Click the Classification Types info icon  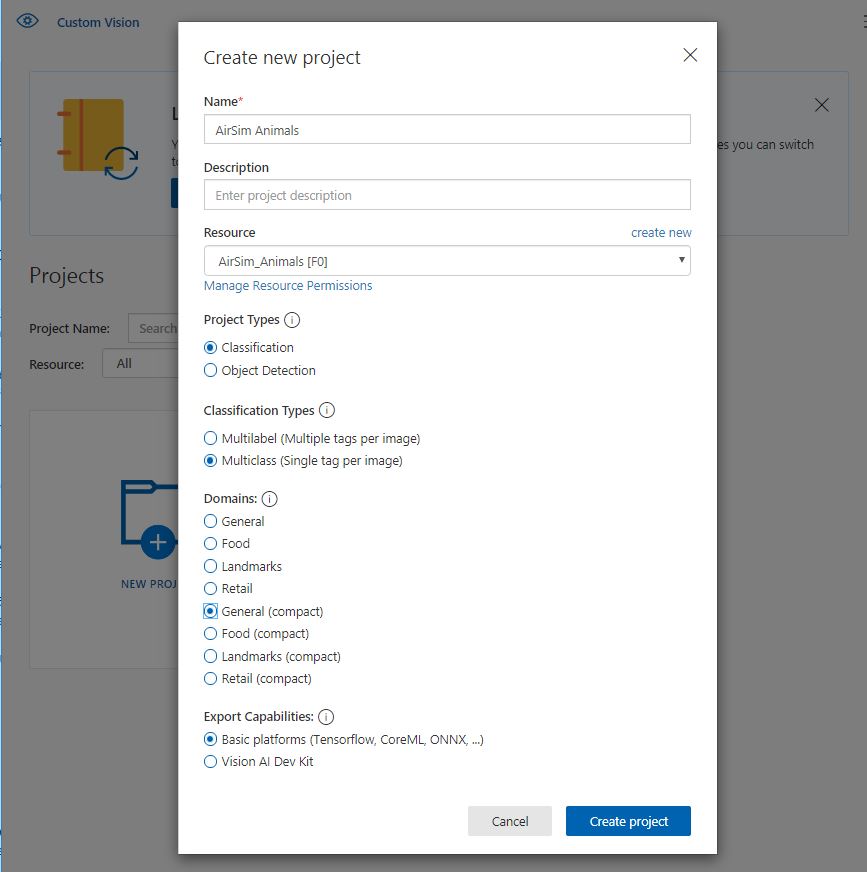[x=327, y=410]
